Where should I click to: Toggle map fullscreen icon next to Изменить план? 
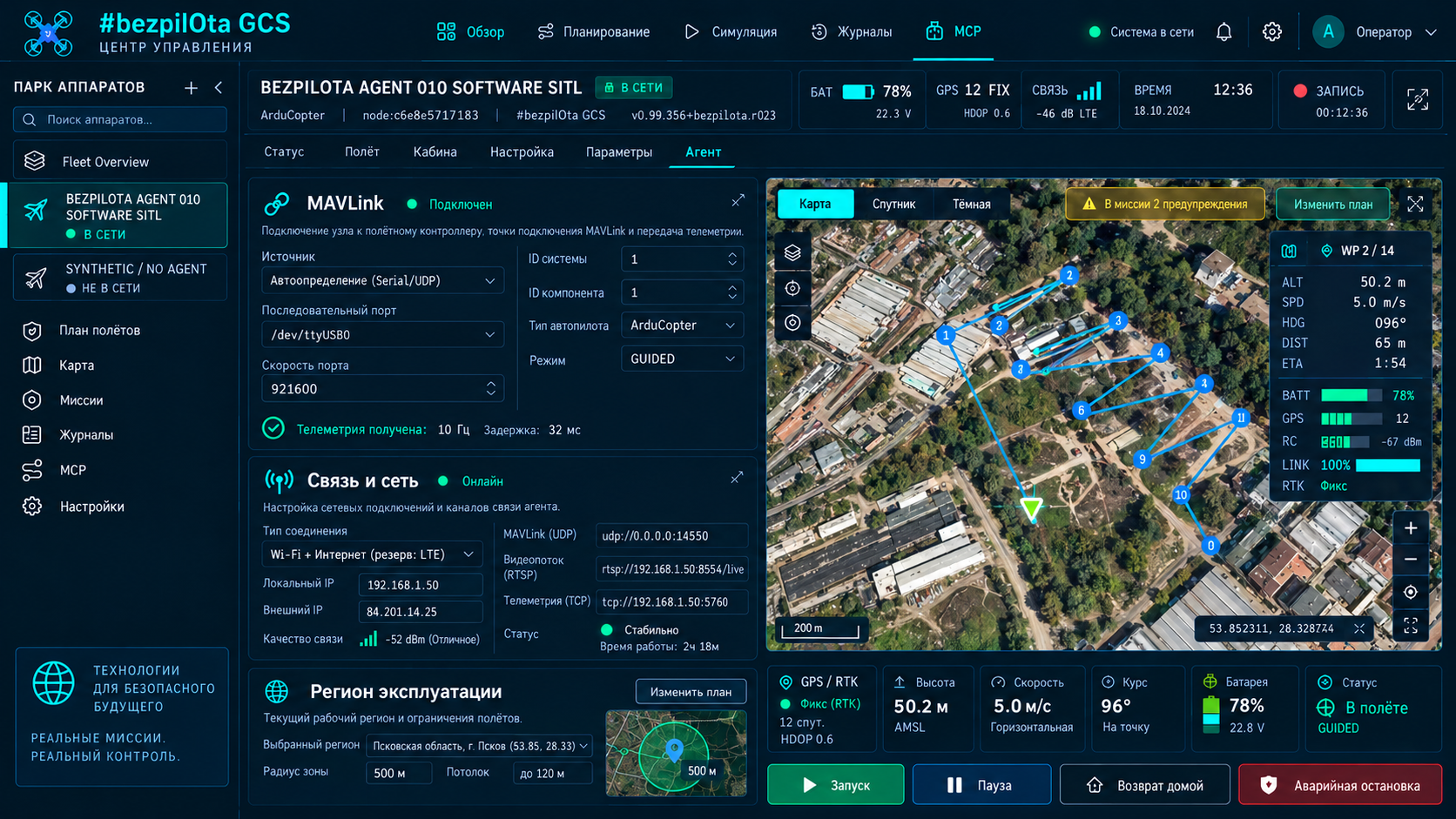coord(1415,204)
